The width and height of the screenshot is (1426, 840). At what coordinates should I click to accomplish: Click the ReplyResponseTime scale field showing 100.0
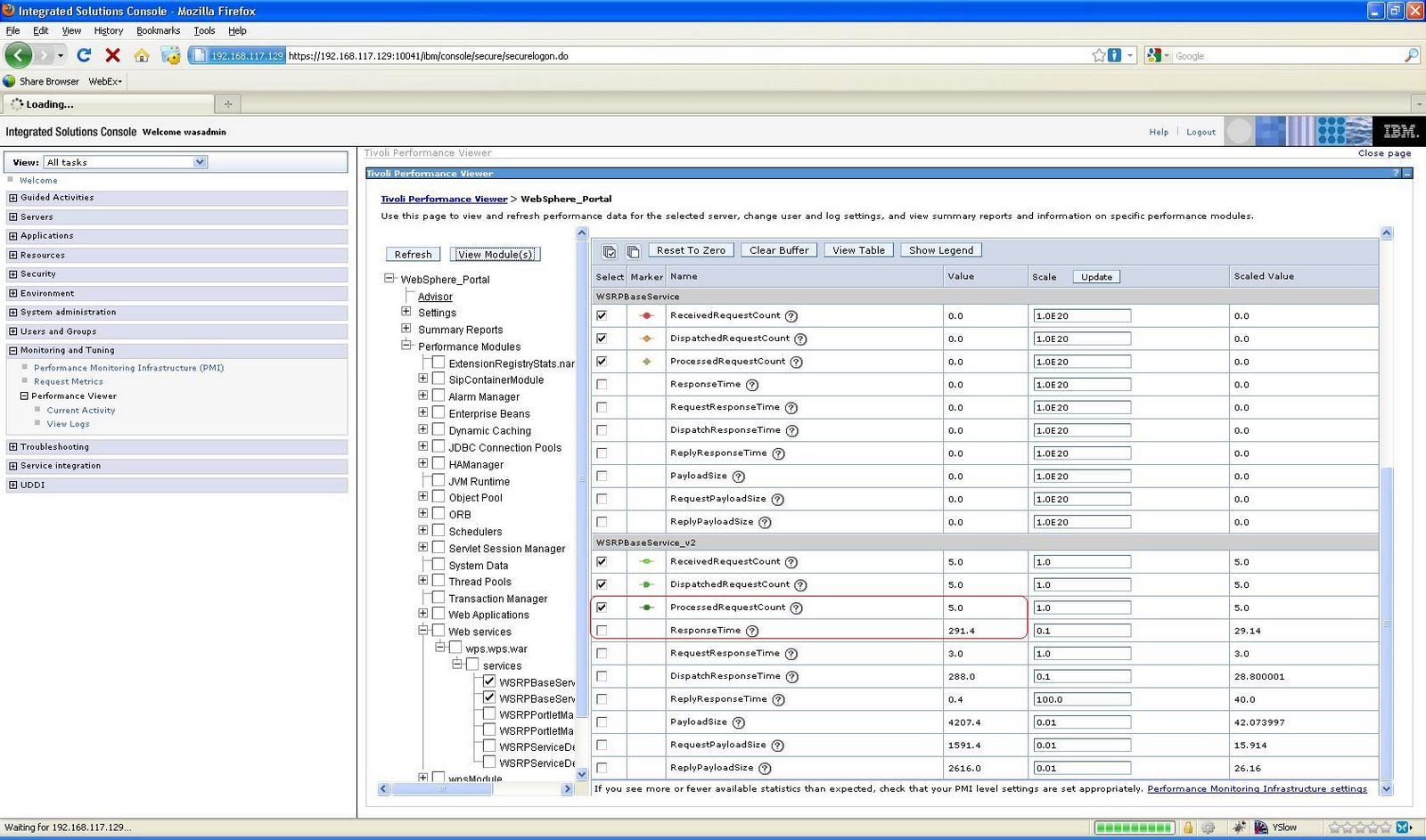point(1082,699)
